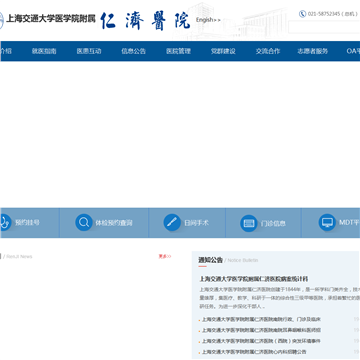Click the 上海交通大学医学院附属 header text
Viewport: 360px width, 360px height.
(51, 18)
